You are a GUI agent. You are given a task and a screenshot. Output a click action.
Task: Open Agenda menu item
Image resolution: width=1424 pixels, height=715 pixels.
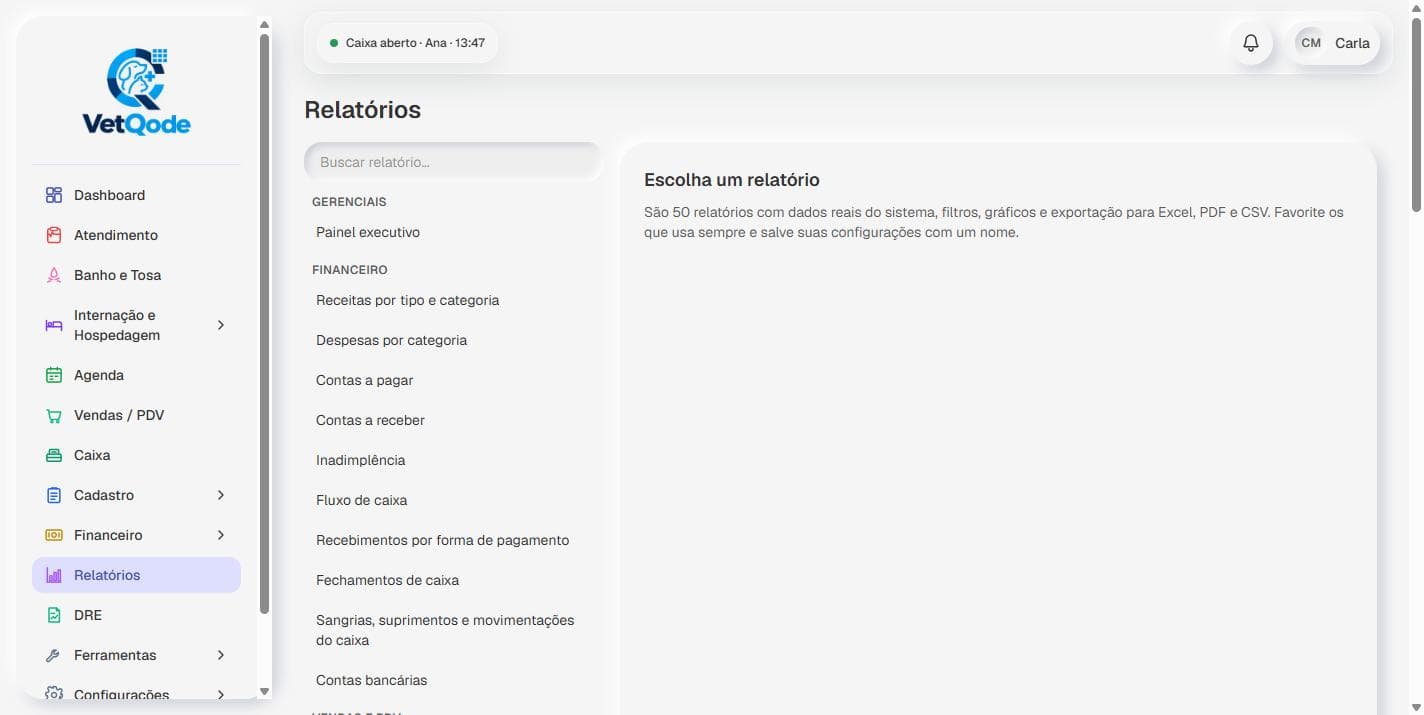click(x=136, y=375)
